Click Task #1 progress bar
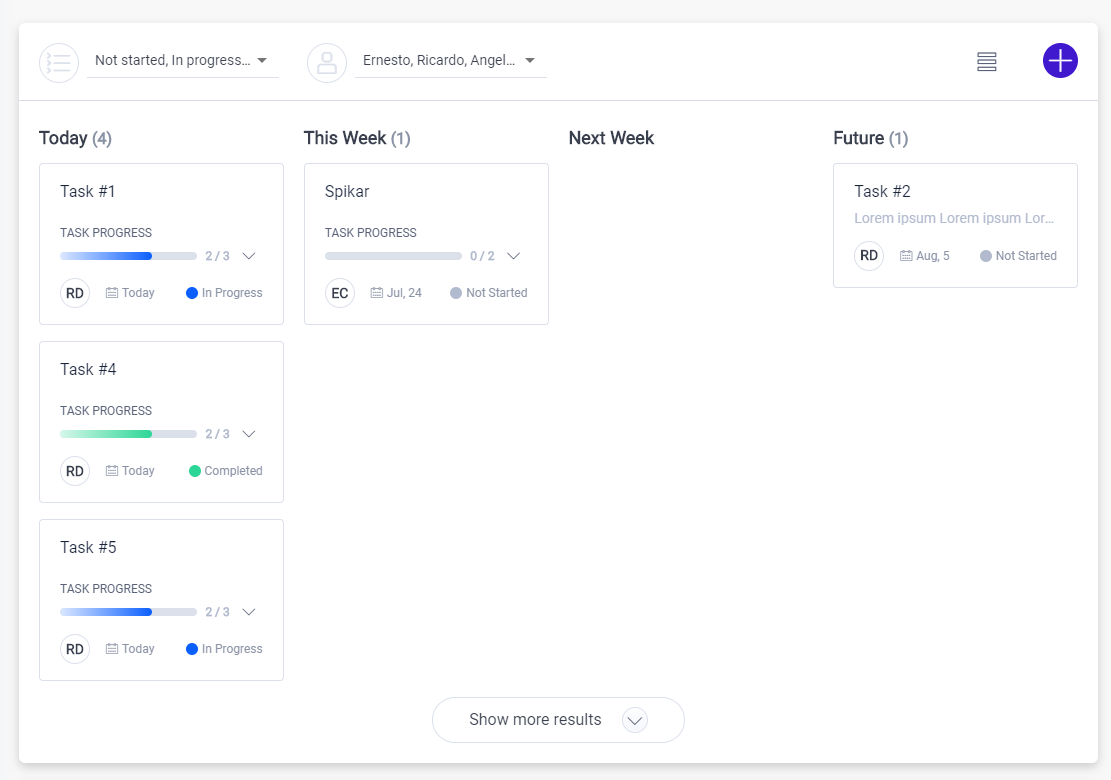The width and height of the screenshot is (1111, 780). 128,256
